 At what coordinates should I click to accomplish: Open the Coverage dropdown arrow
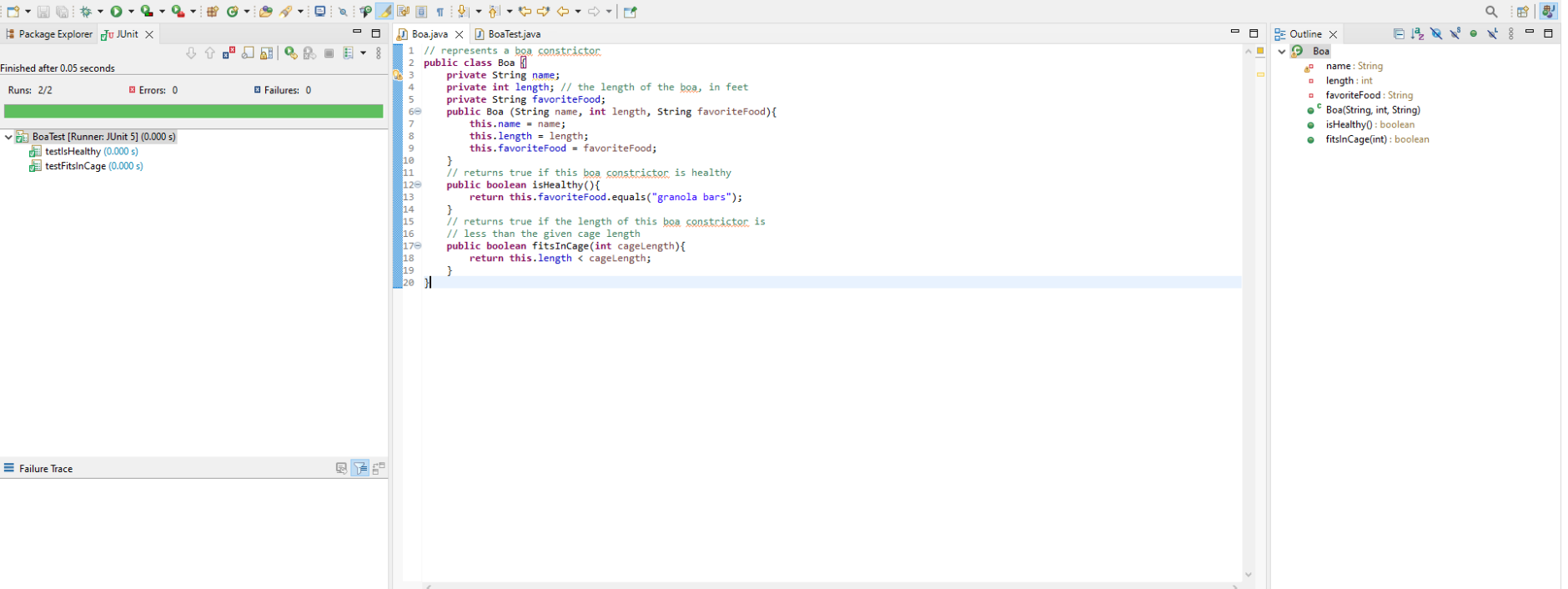pyautogui.click(x=162, y=12)
